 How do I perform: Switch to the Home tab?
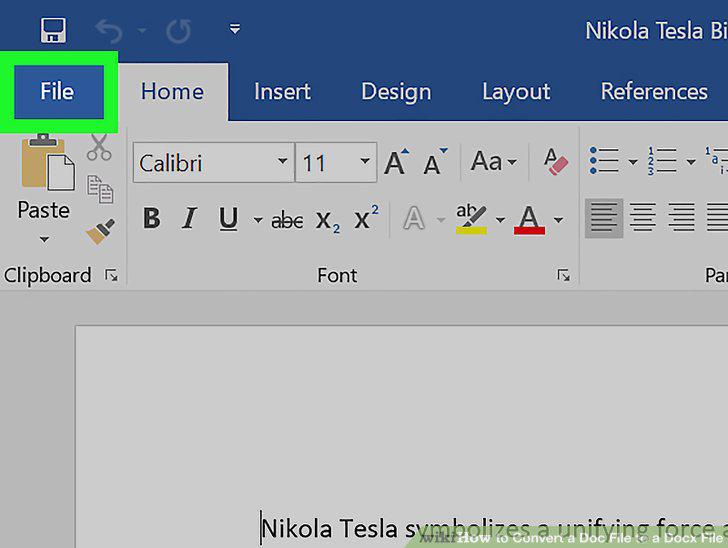click(x=172, y=91)
